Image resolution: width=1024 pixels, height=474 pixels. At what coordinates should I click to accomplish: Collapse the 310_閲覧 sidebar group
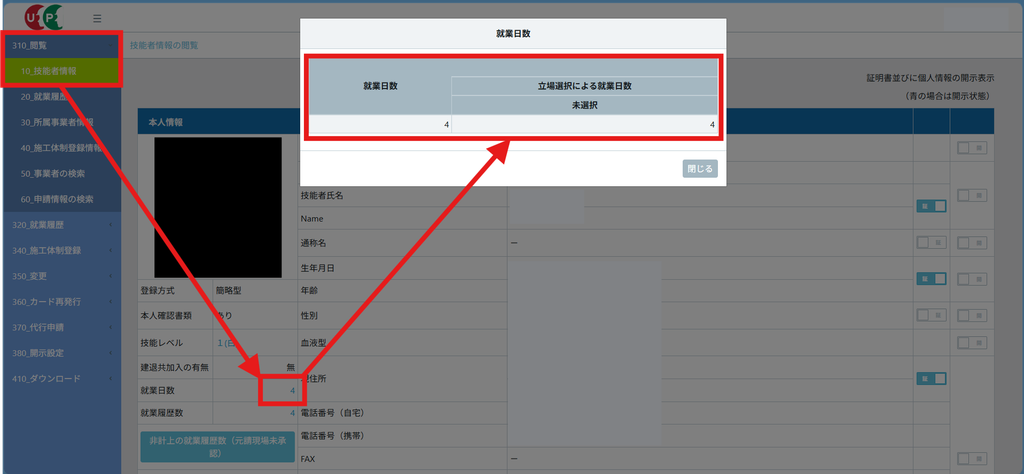click(x=61, y=45)
